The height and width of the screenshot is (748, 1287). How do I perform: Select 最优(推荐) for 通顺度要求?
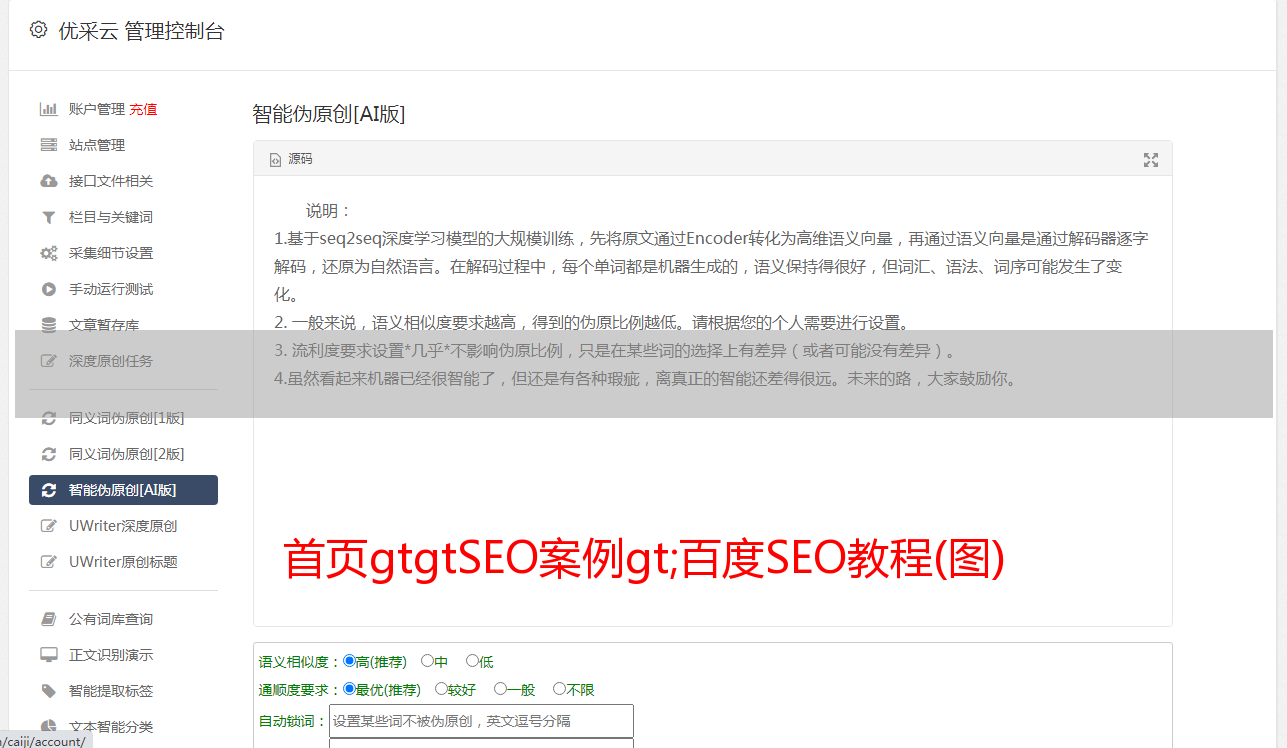(x=349, y=689)
